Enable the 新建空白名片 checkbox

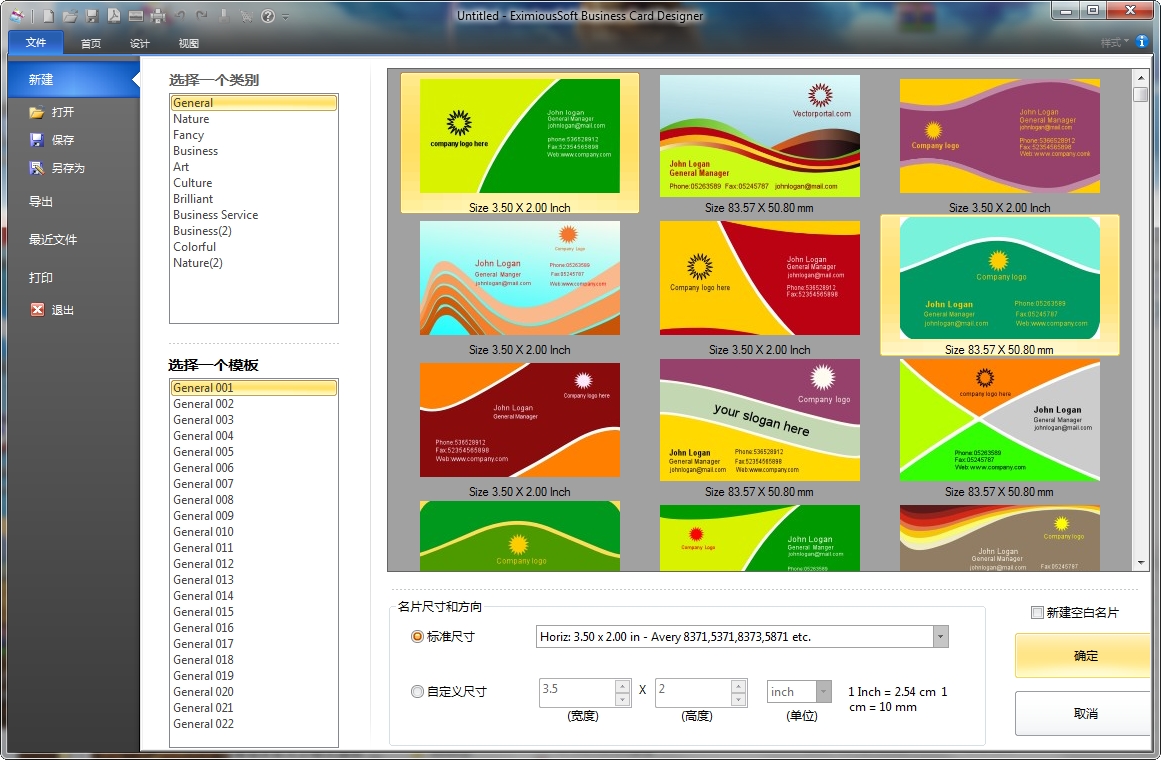coord(1038,612)
